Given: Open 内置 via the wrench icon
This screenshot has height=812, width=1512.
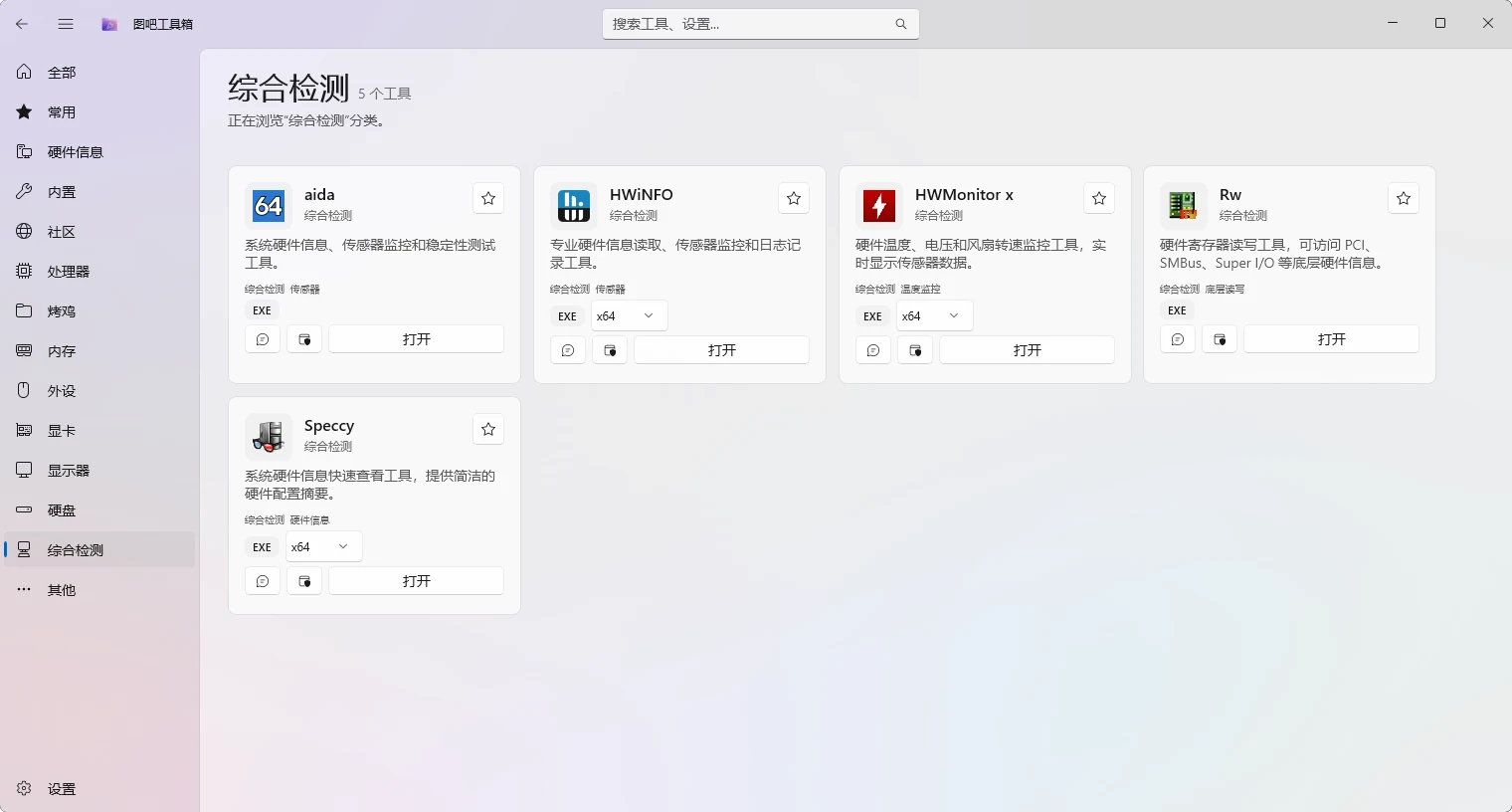Looking at the screenshot, I should coord(24,191).
